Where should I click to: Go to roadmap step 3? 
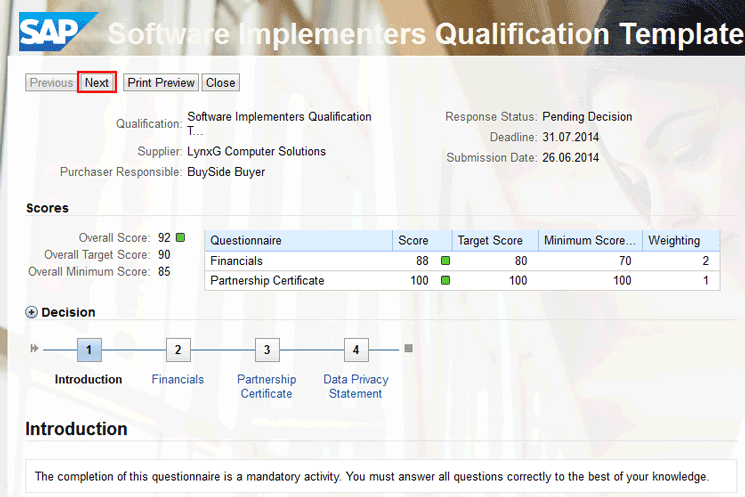click(267, 350)
